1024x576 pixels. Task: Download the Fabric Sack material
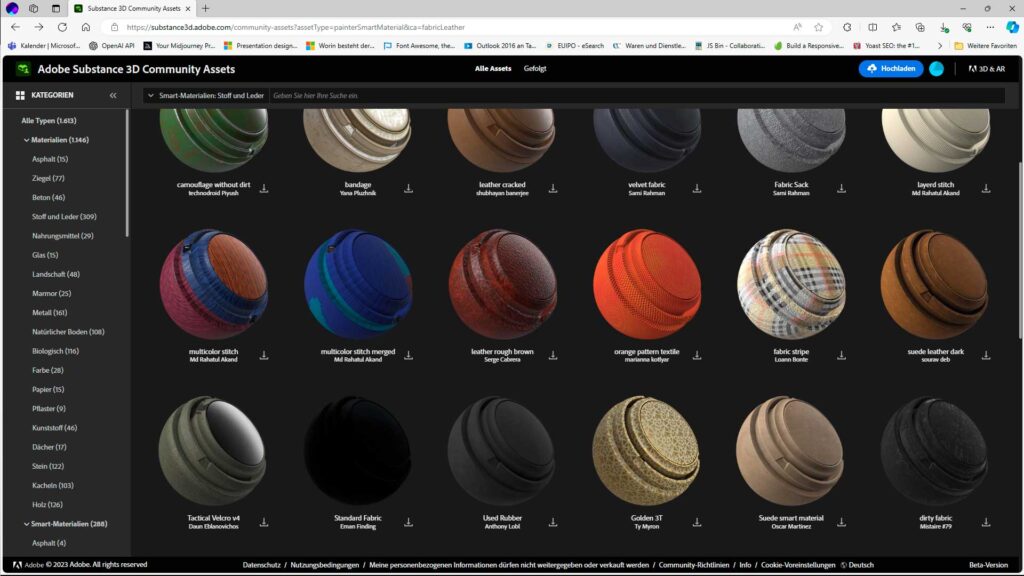click(x=841, y=188)
